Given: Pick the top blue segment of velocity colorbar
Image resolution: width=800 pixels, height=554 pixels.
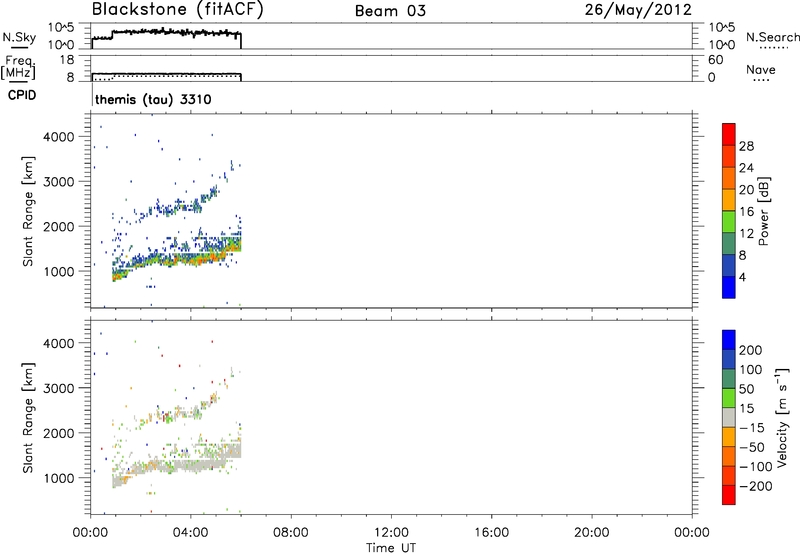Looking at the screenshot, I should click(729, 340).
